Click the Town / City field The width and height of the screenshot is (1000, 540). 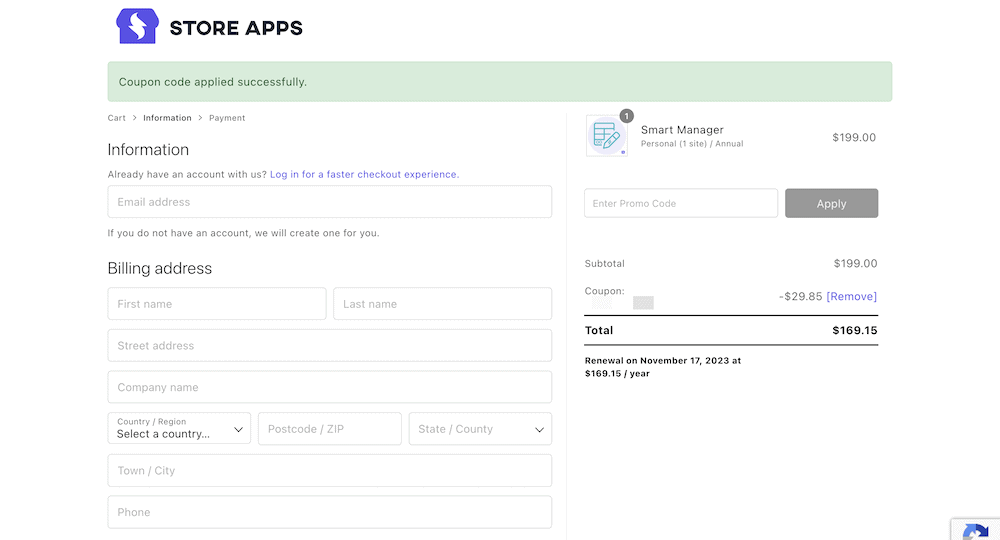tap(330, 471)
